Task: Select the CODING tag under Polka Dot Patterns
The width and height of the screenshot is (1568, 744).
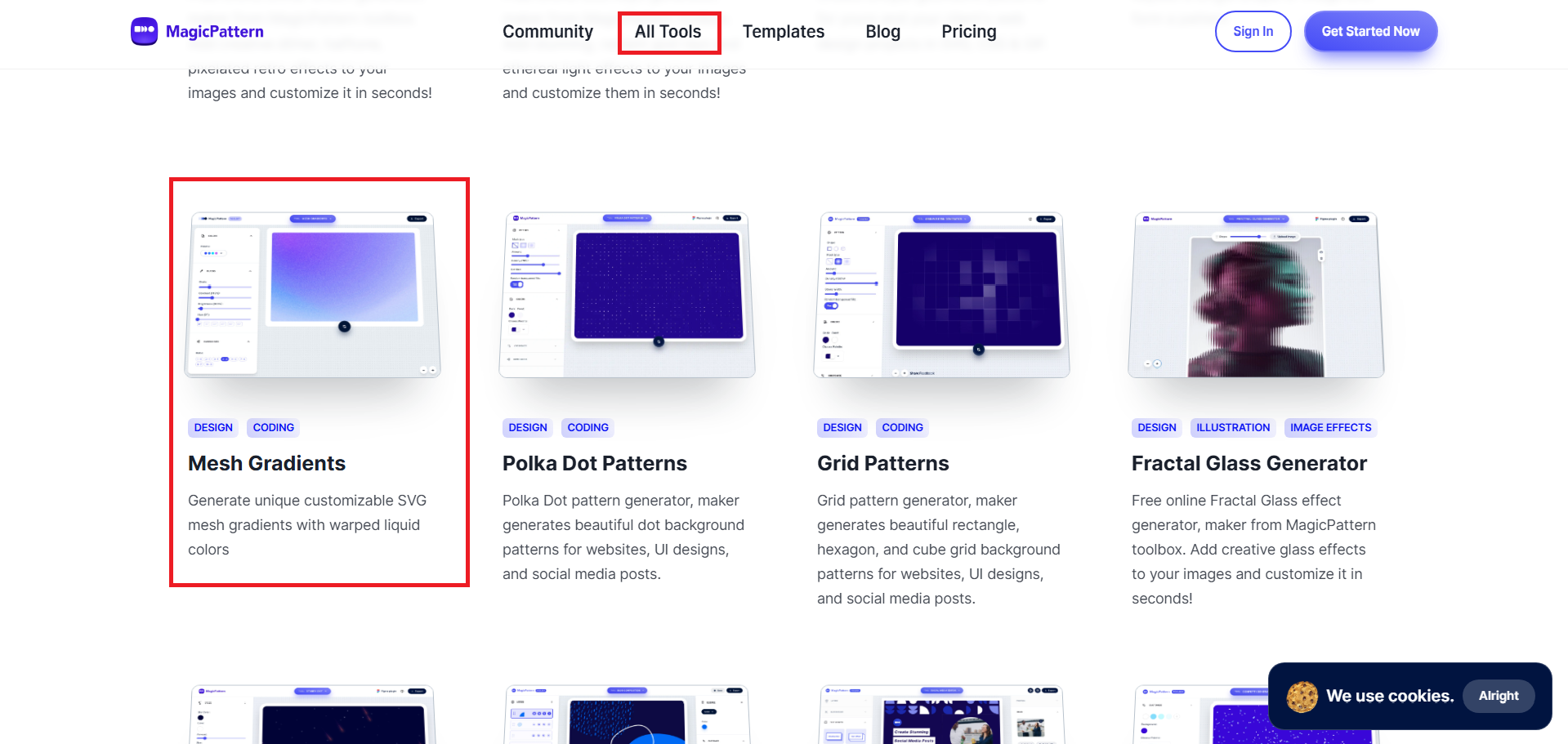Action: click(x=587, y=427)
